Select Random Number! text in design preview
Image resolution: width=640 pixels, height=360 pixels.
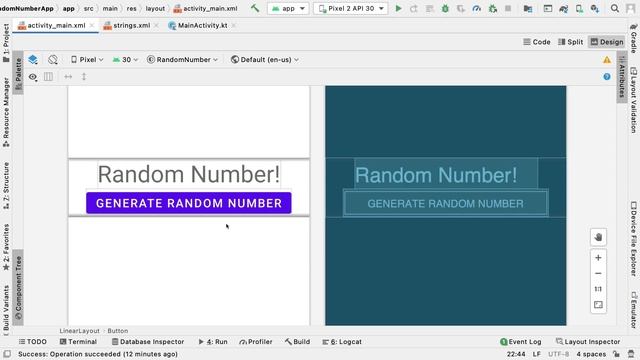click(x=189, y=174)
